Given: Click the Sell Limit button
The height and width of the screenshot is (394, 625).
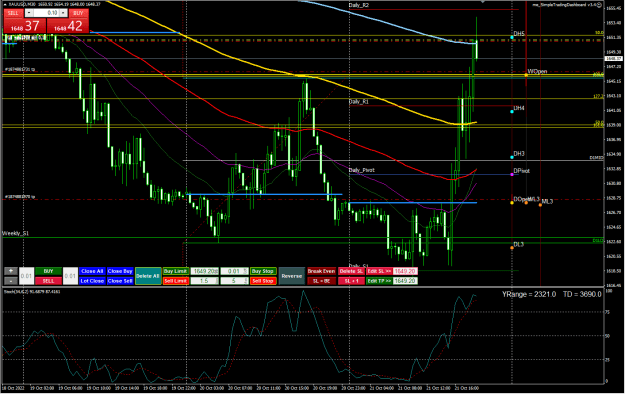Looking at the screenshot, I should click(176, 281).
